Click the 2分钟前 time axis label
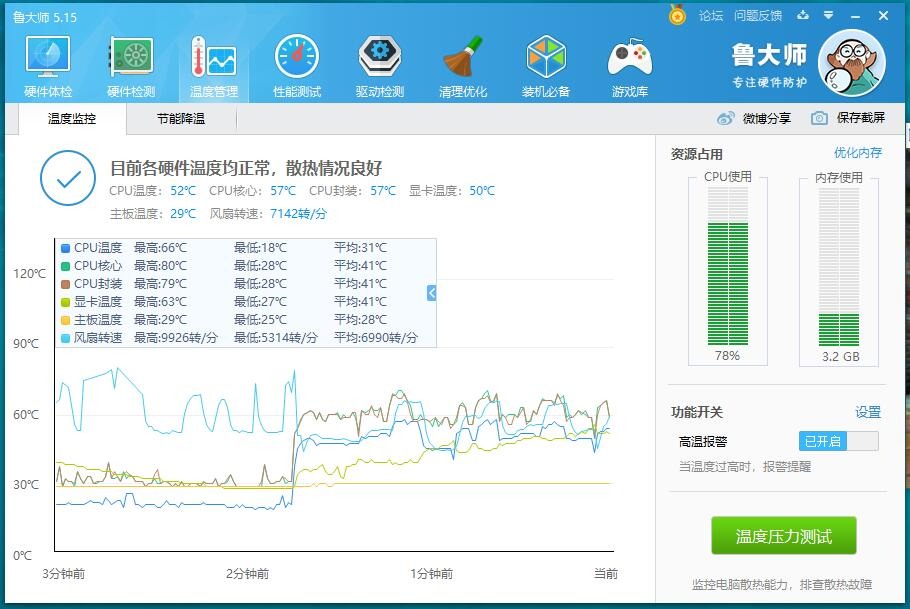Image resolution: width=910 pixels, height=609 pixels. [247, 574]
